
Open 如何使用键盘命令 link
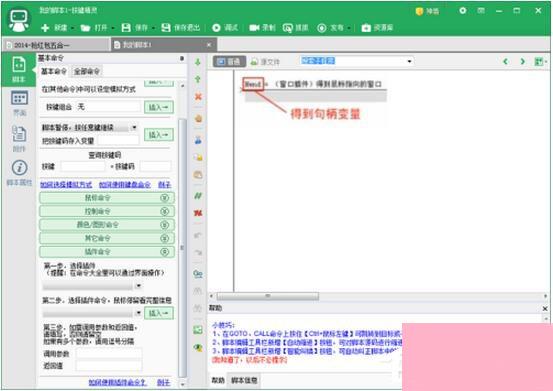click(x=125, y=185)
